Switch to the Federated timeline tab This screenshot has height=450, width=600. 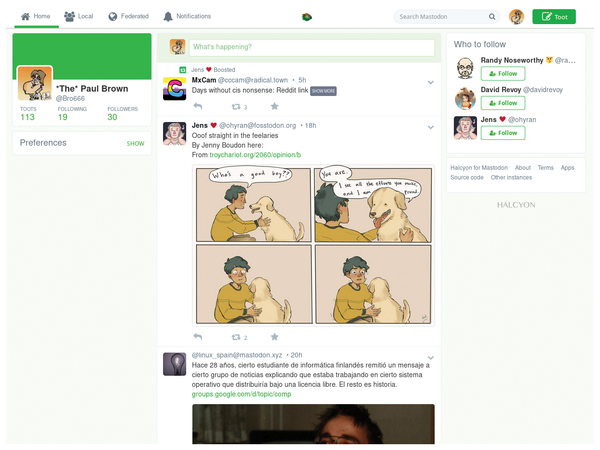(x=129, y=16)
